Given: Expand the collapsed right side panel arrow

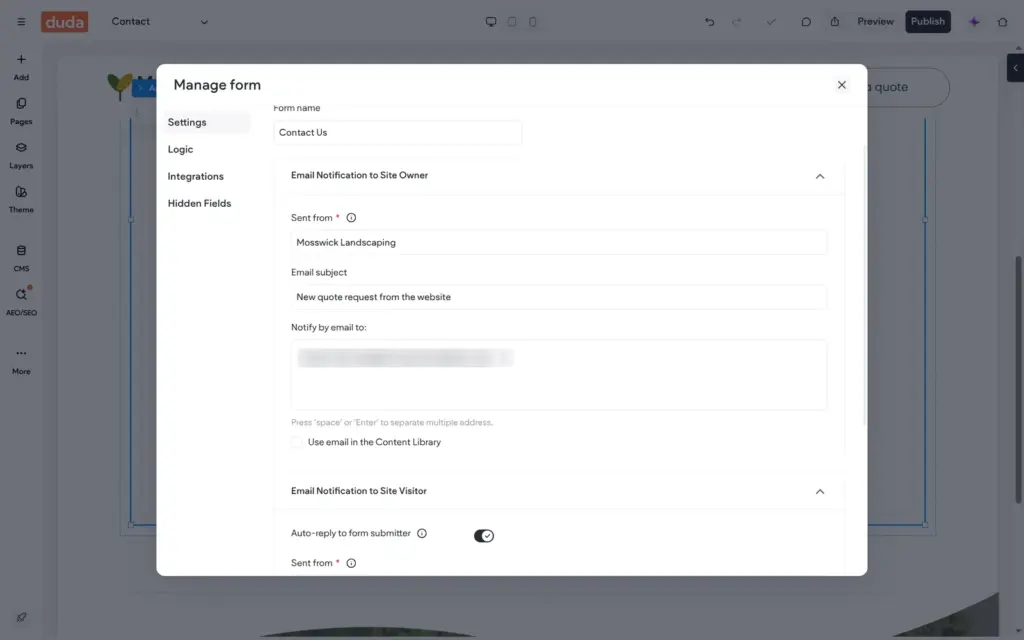Looking at the screenshot, I should [x=1015, y=68].
